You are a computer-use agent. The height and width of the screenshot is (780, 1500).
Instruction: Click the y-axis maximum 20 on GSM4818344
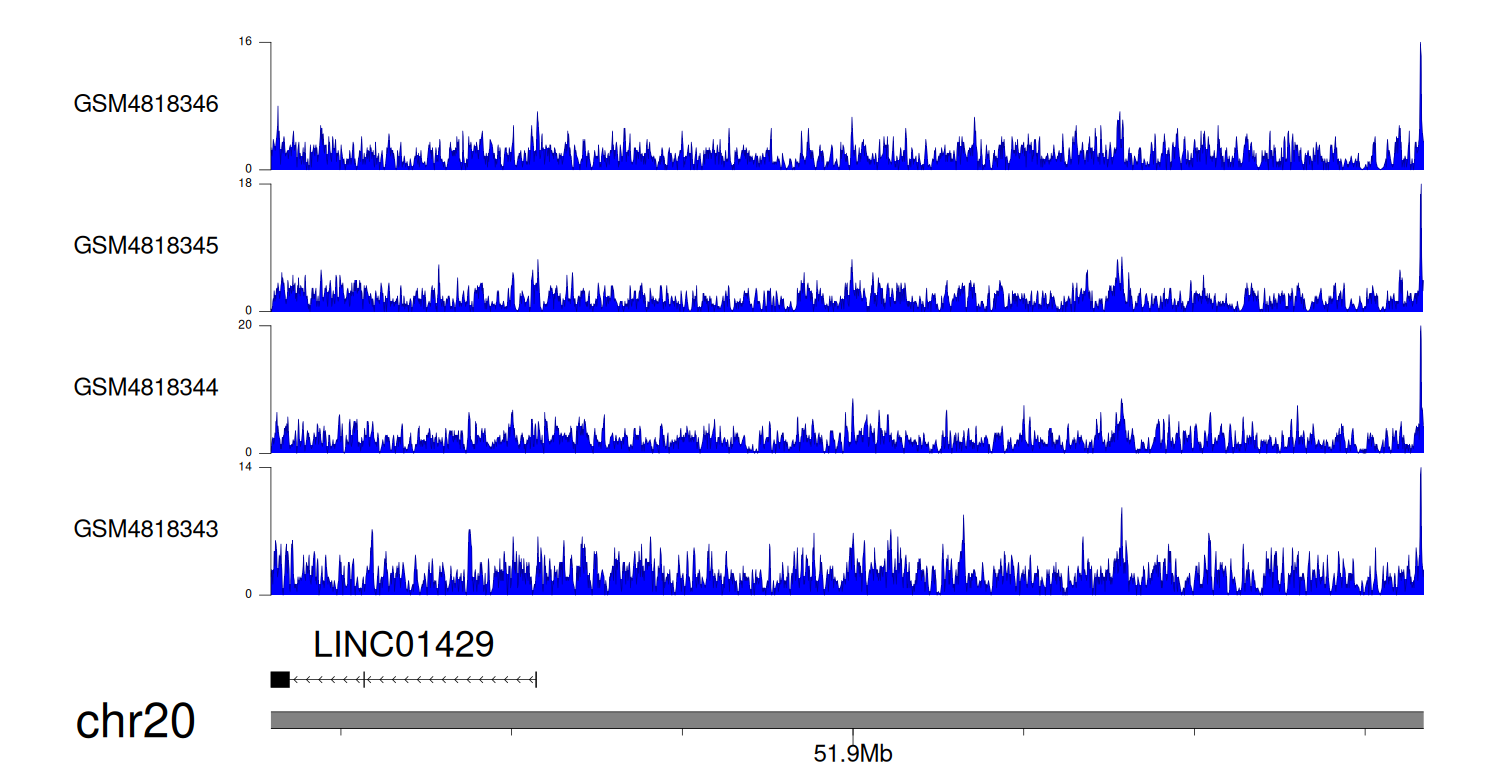coord(245,326)
